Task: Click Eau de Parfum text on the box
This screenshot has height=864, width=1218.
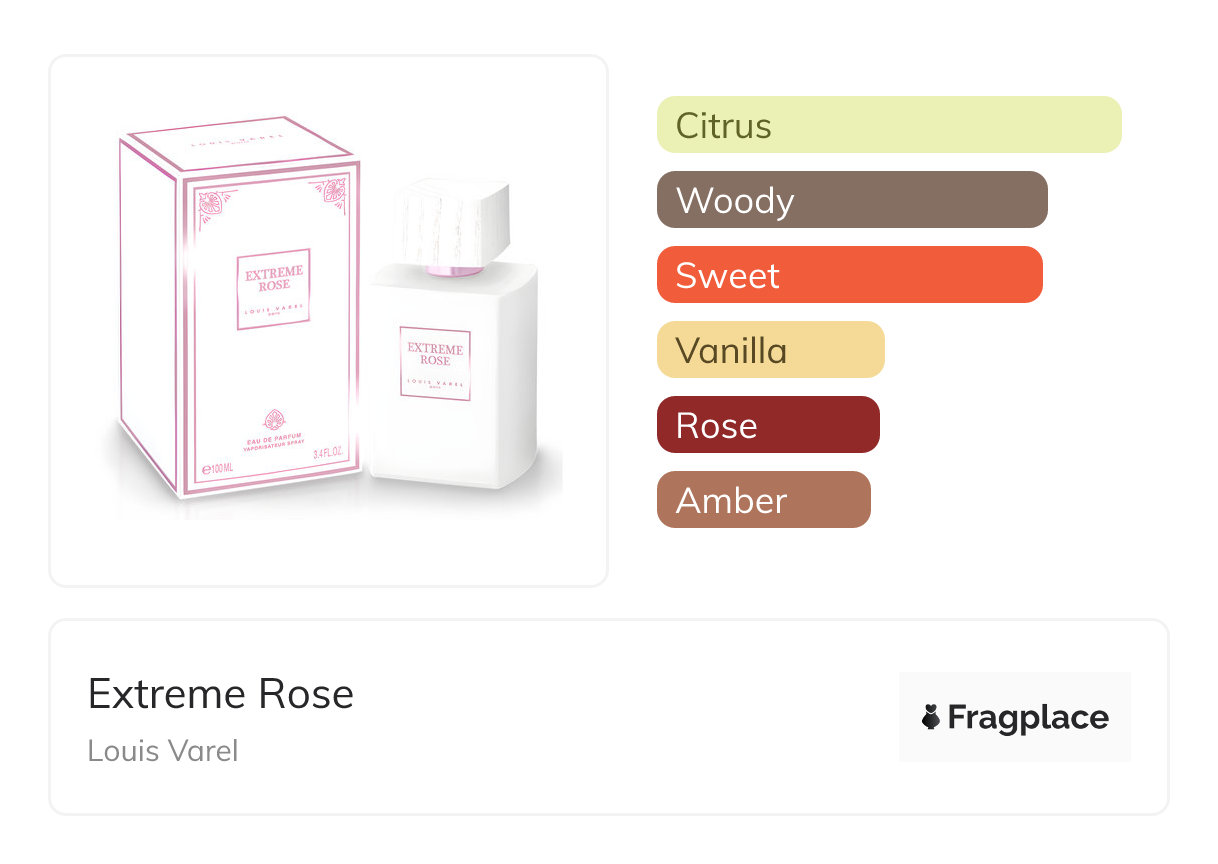Action: (x=272, y=441)
